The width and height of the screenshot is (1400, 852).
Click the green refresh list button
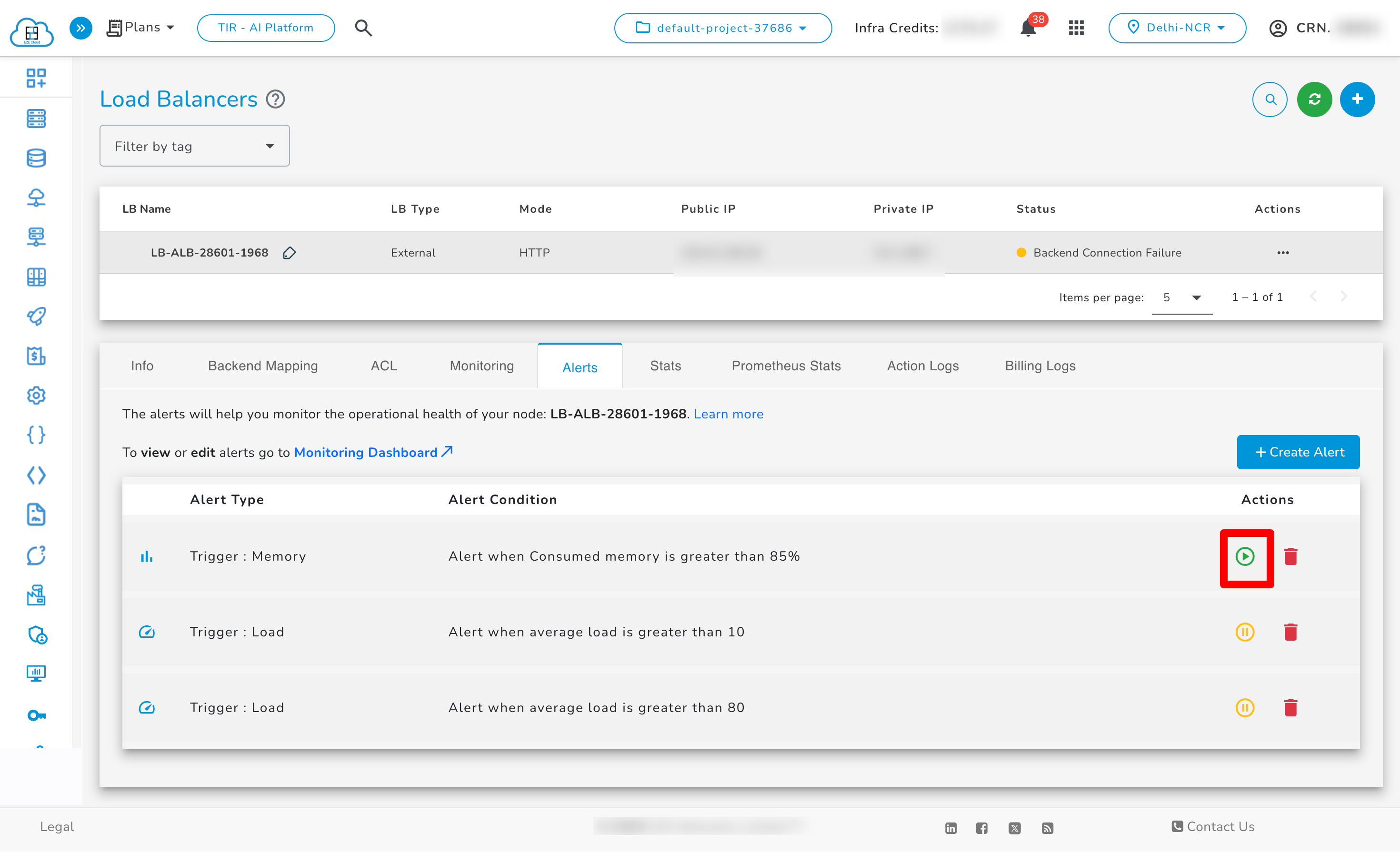(1314, 99)
